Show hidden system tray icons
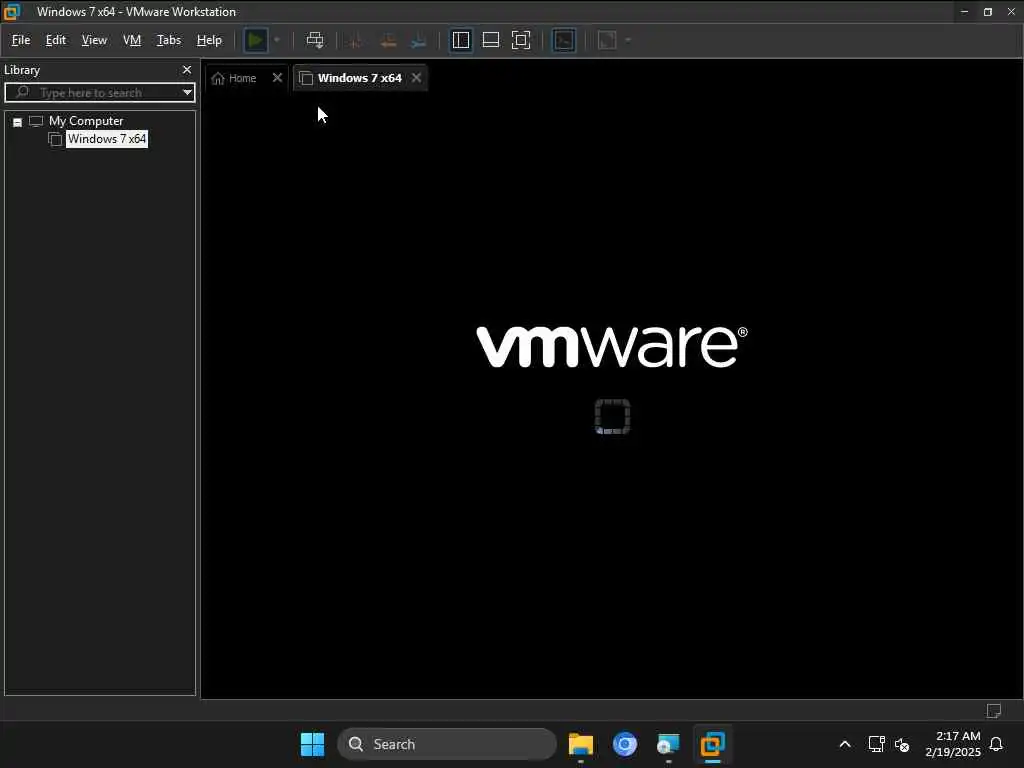Screen dimensions: 1024x768 click(844, 744)
